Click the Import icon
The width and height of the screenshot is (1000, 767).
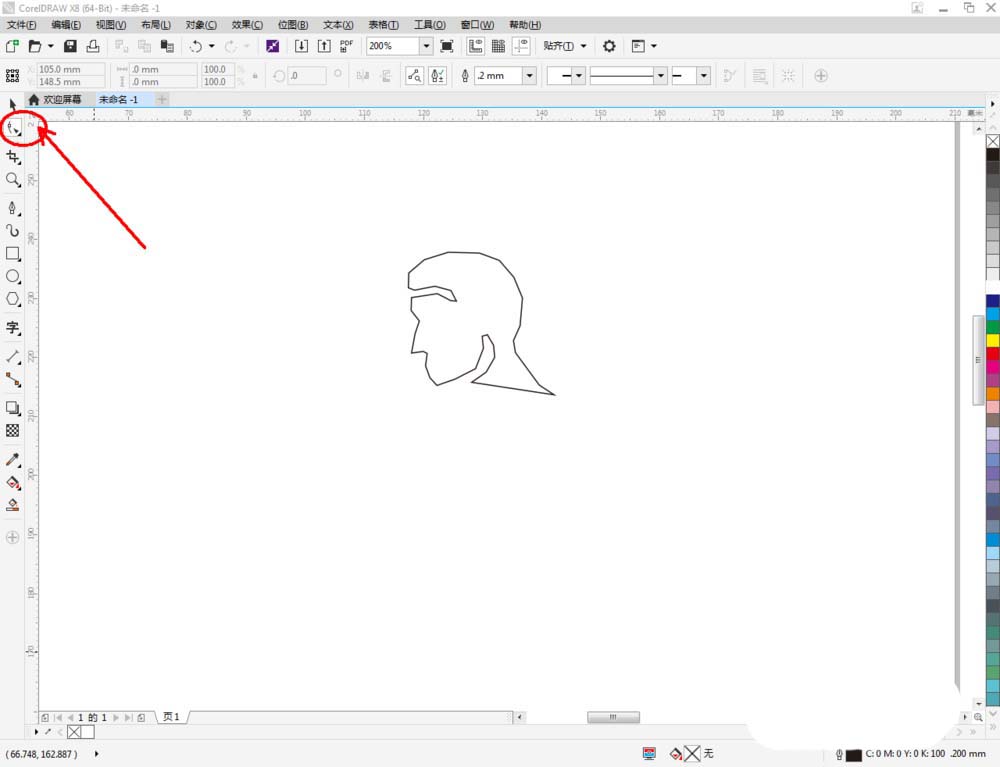[301, 46]
